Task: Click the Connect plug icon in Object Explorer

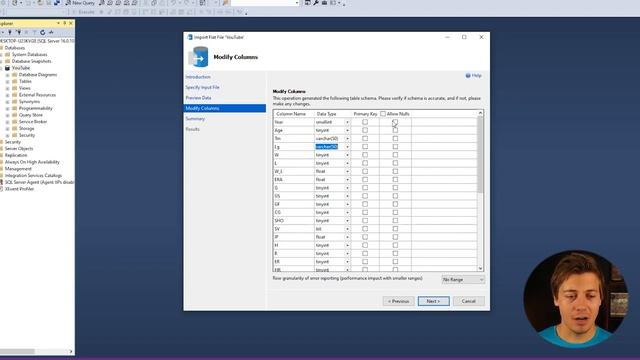Action: [x=10, y=32]
